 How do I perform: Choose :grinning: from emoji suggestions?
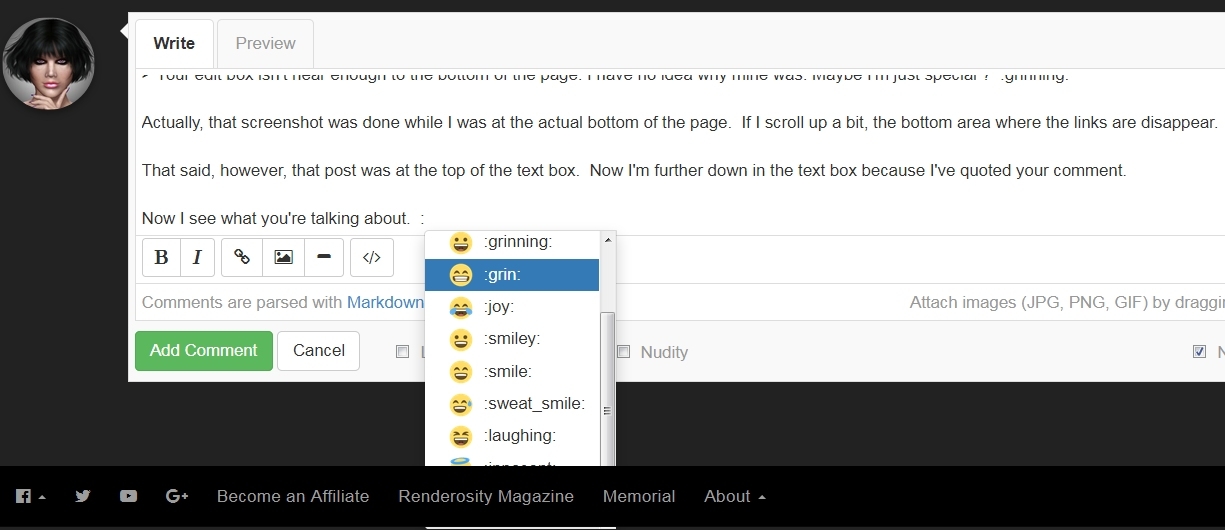[512, 243]
